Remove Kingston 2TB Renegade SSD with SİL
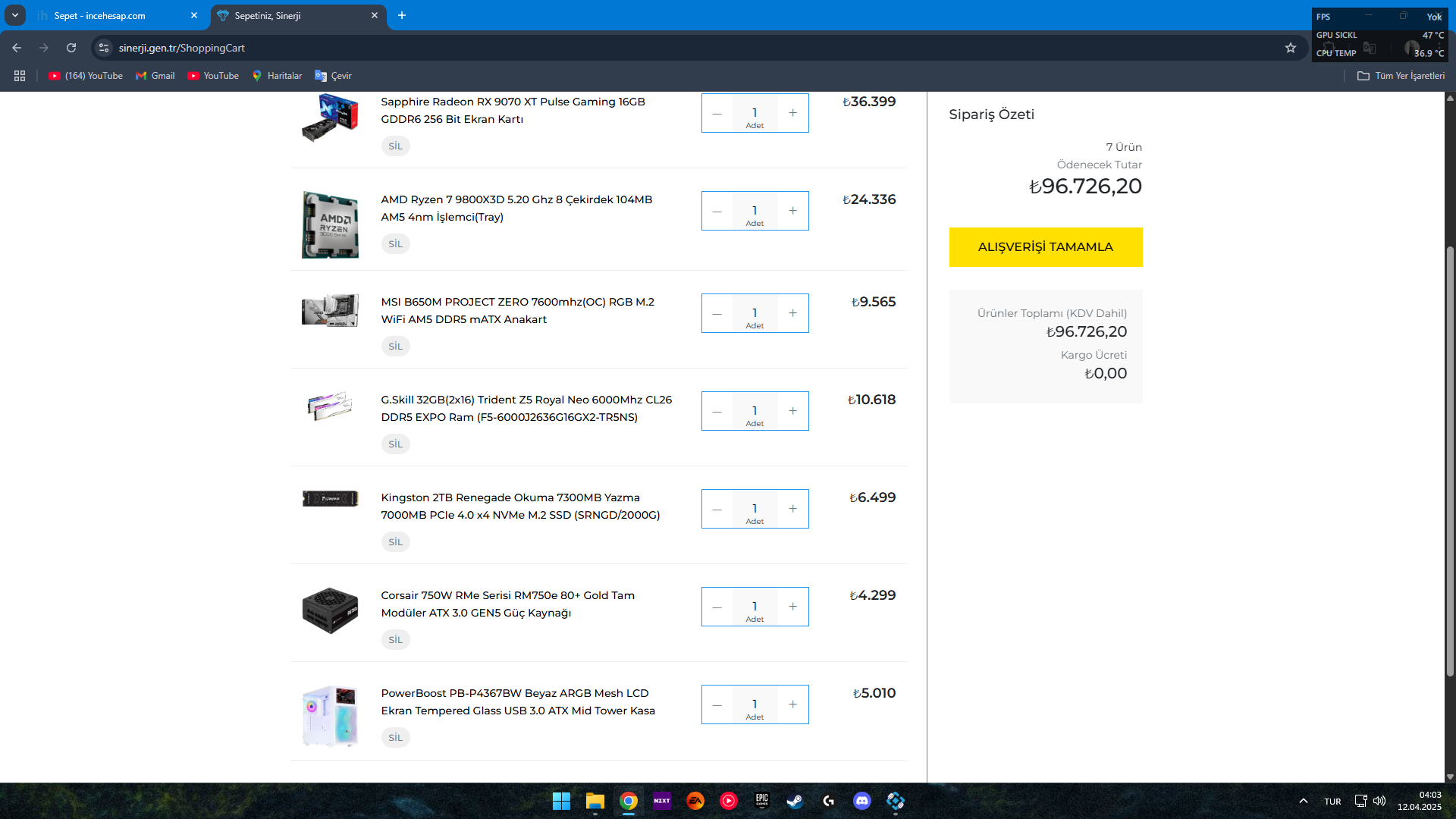 coord(395,542)
